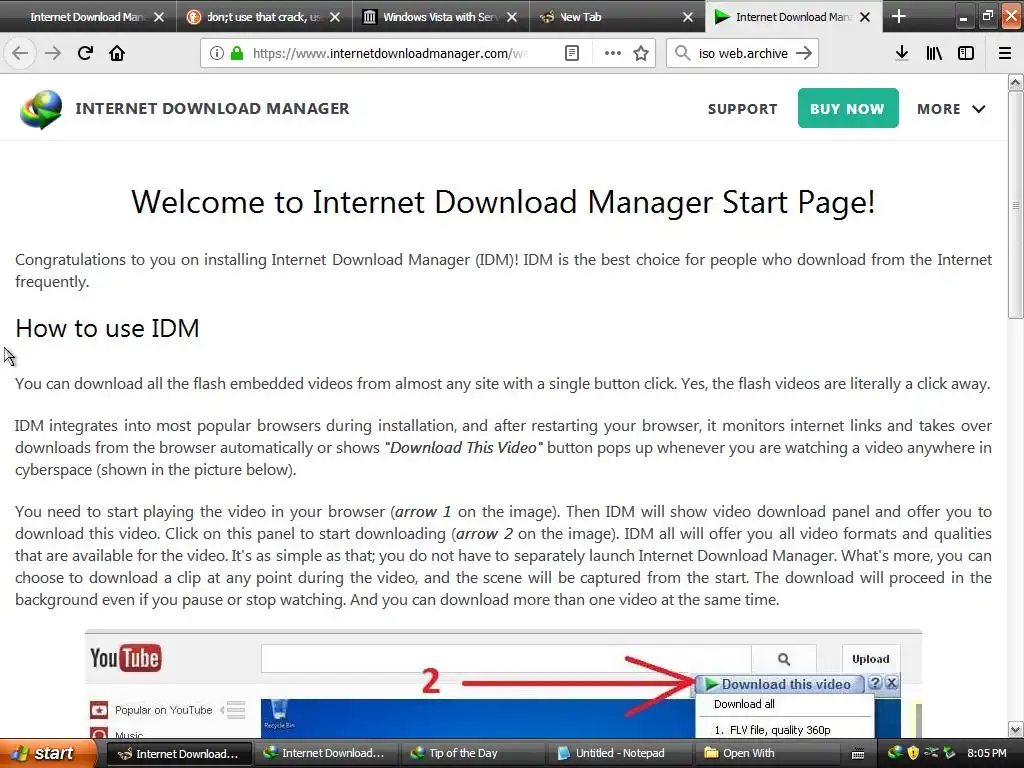1024x768 pixels.
Task: Switch to the New Tab tab
Action: pos(616,17)
